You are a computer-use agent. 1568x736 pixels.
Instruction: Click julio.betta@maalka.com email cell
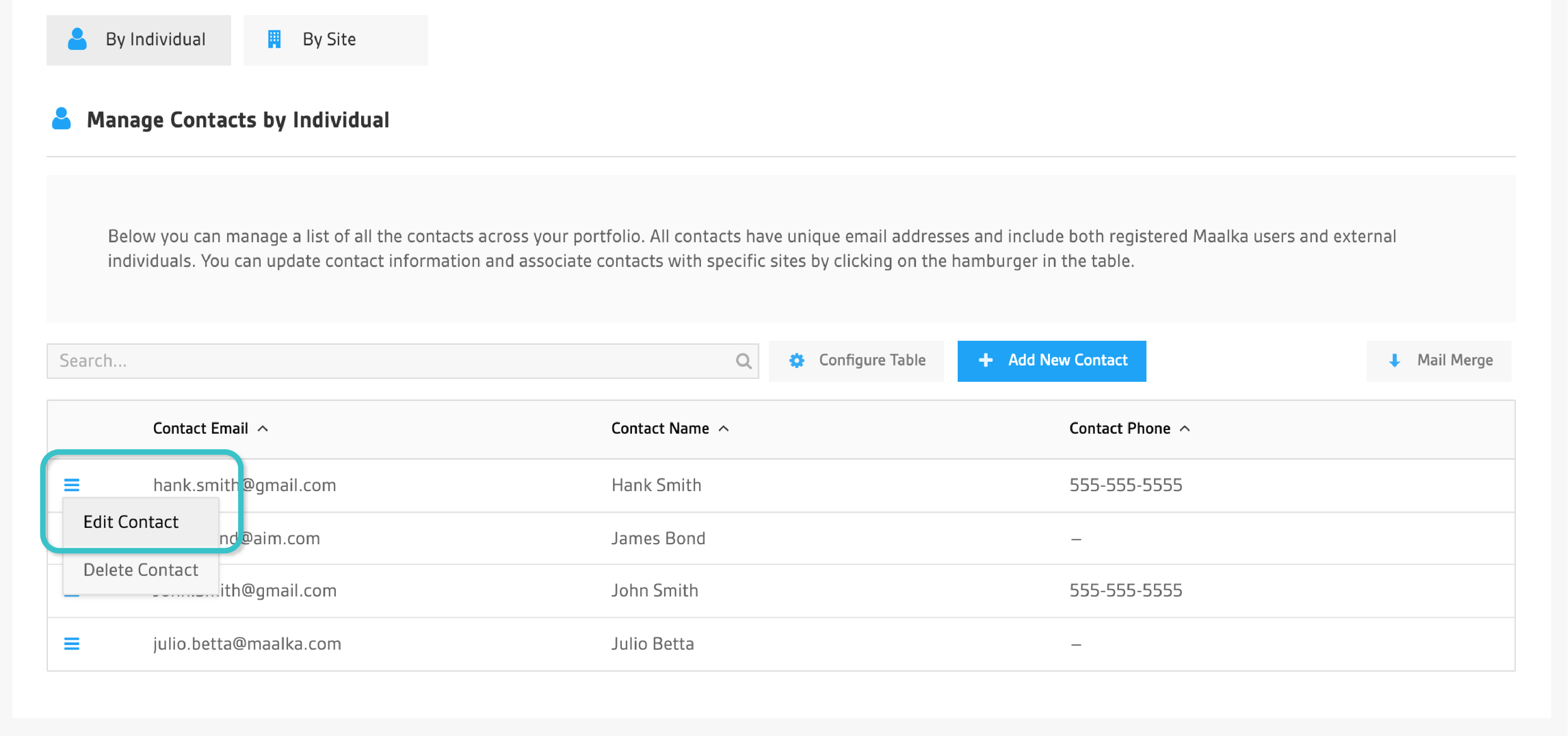tap(247, 643)
